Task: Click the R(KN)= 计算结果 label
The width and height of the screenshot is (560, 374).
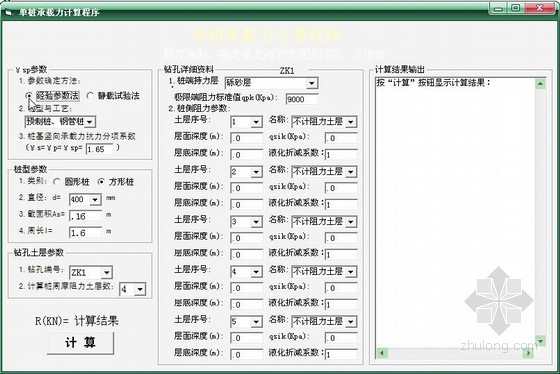Action: pyautogui.click(x=76, y=321)
